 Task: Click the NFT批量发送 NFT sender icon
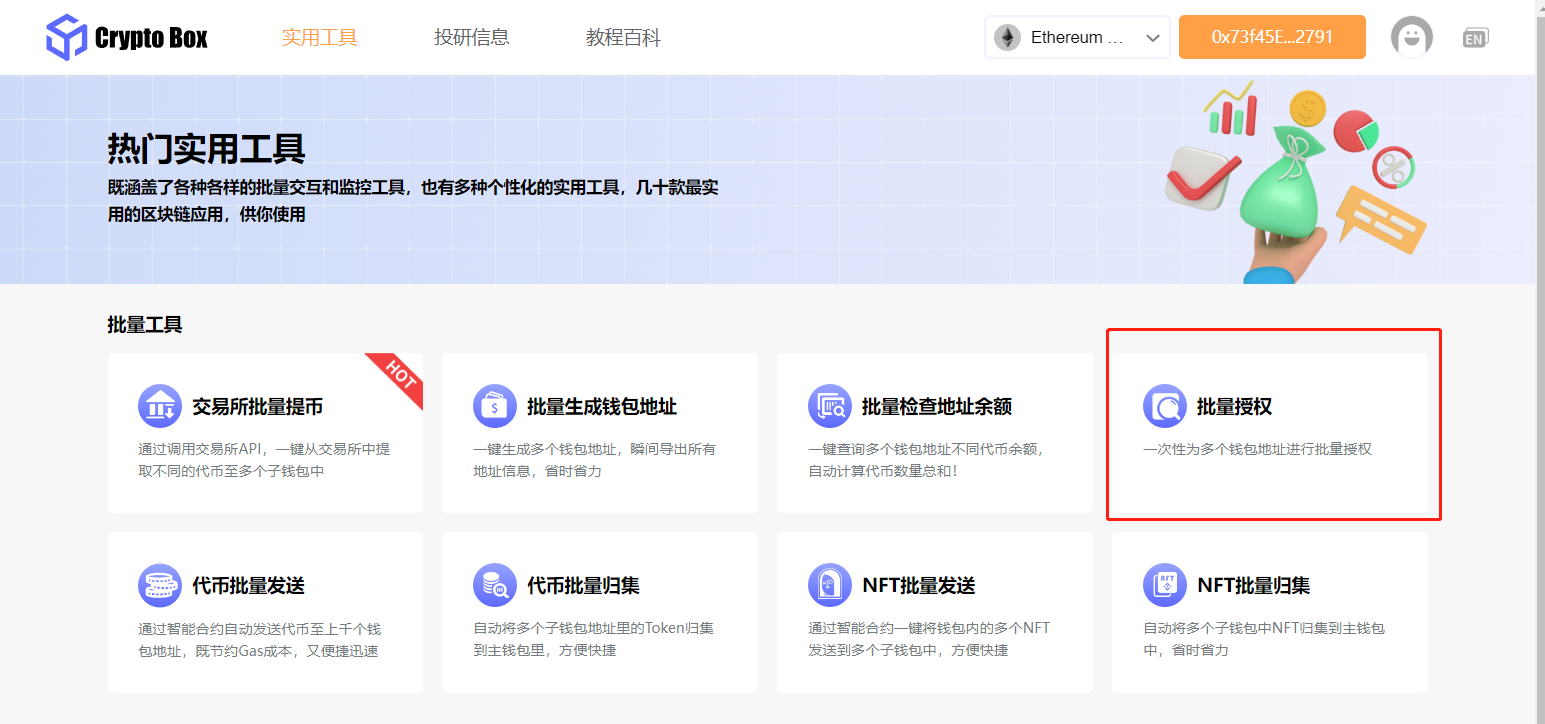pyautogui.click(x=826, y=585)
